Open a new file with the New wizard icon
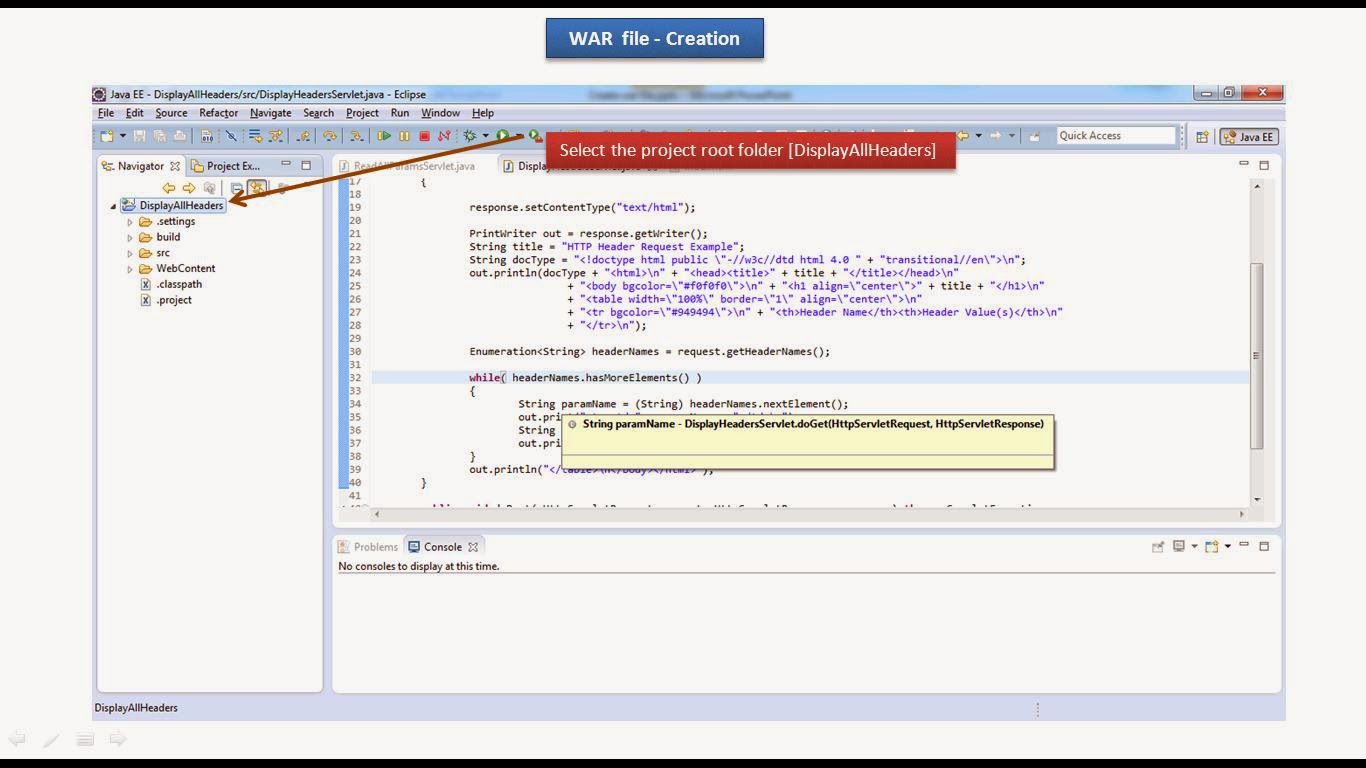The height and width of the screenshot is (768, 1366). [107, 135]
